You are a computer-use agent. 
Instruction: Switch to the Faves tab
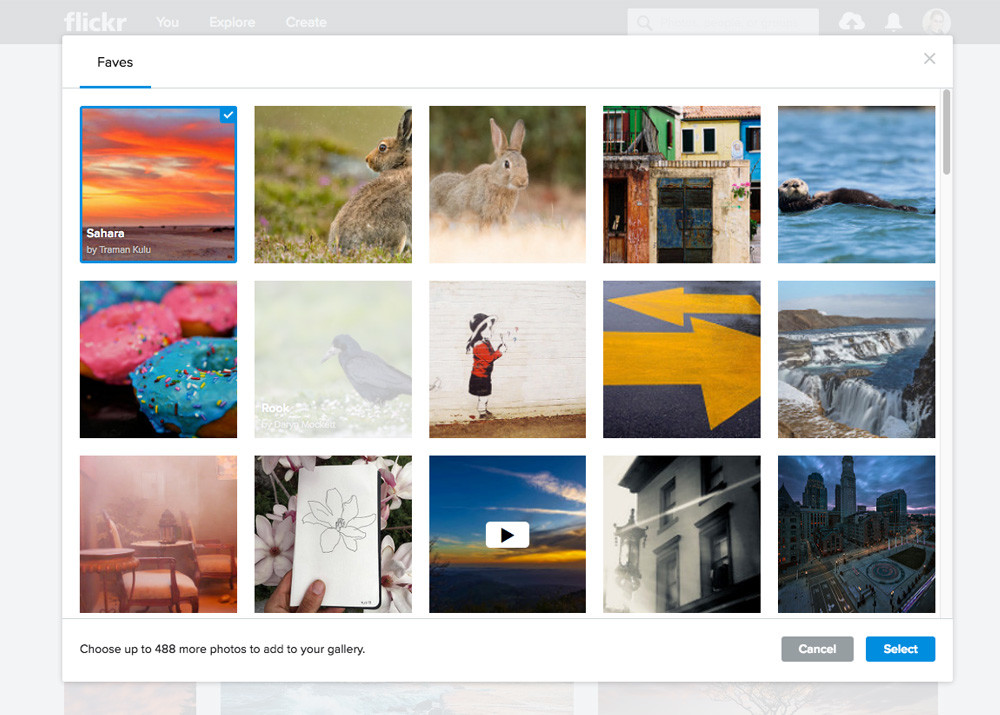(x=114, y=62)
